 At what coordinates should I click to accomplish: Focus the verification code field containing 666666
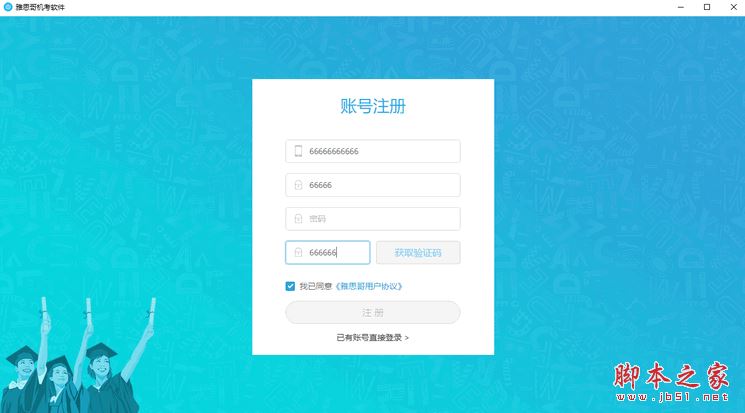coord(327,252)
